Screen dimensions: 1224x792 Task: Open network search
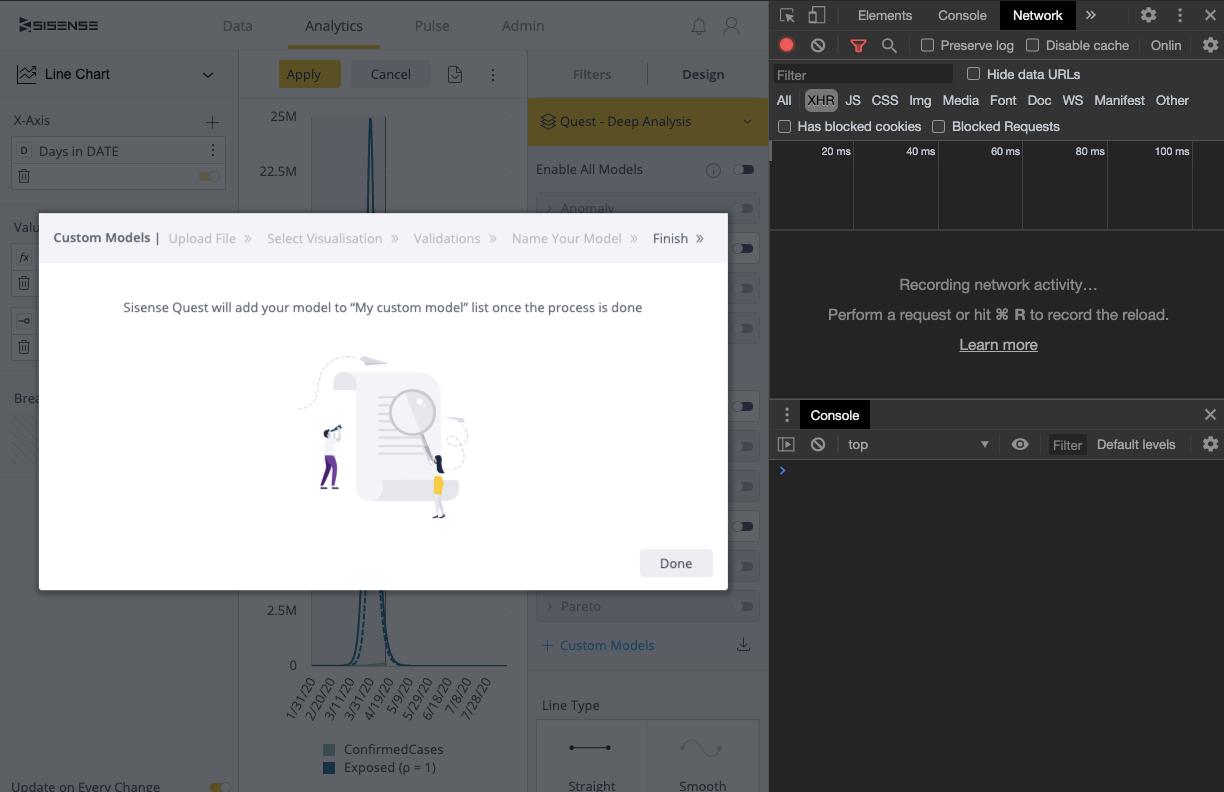pyautogui.click(x=889, y=45)
